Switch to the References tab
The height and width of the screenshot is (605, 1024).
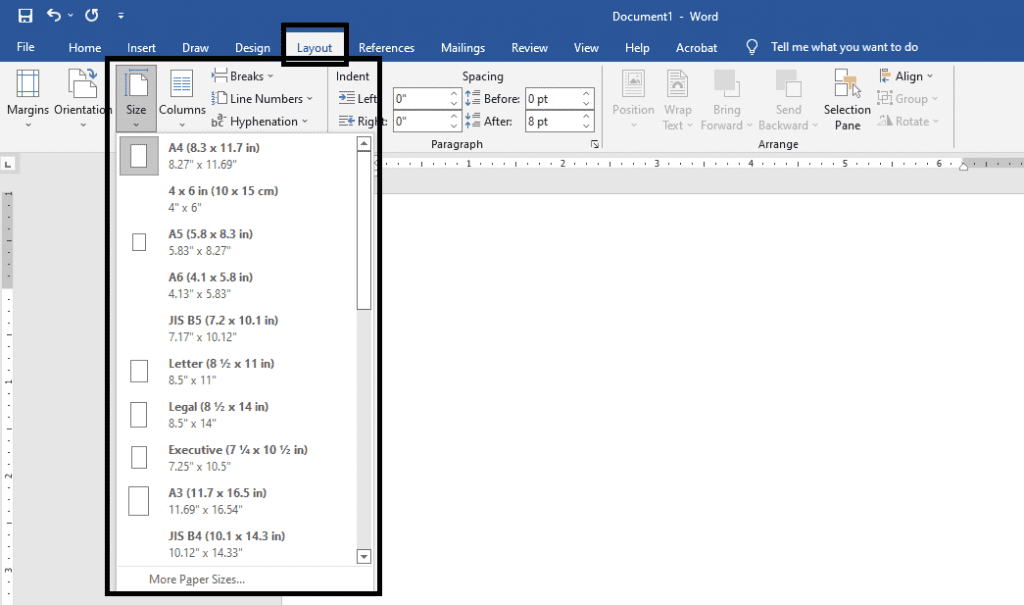pos(386,48)
